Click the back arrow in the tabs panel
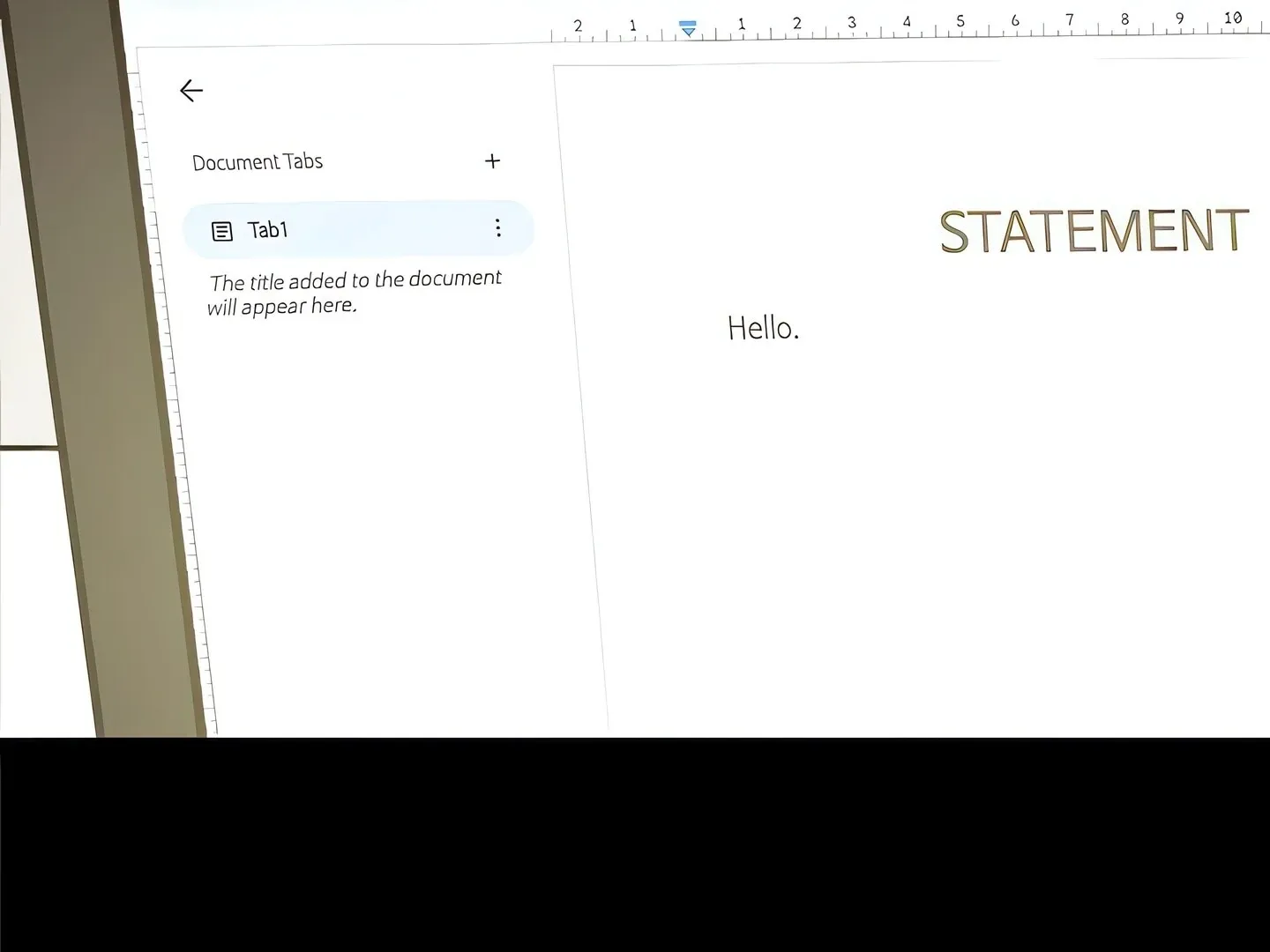The image size is (1270, 952). pos(191,90)
